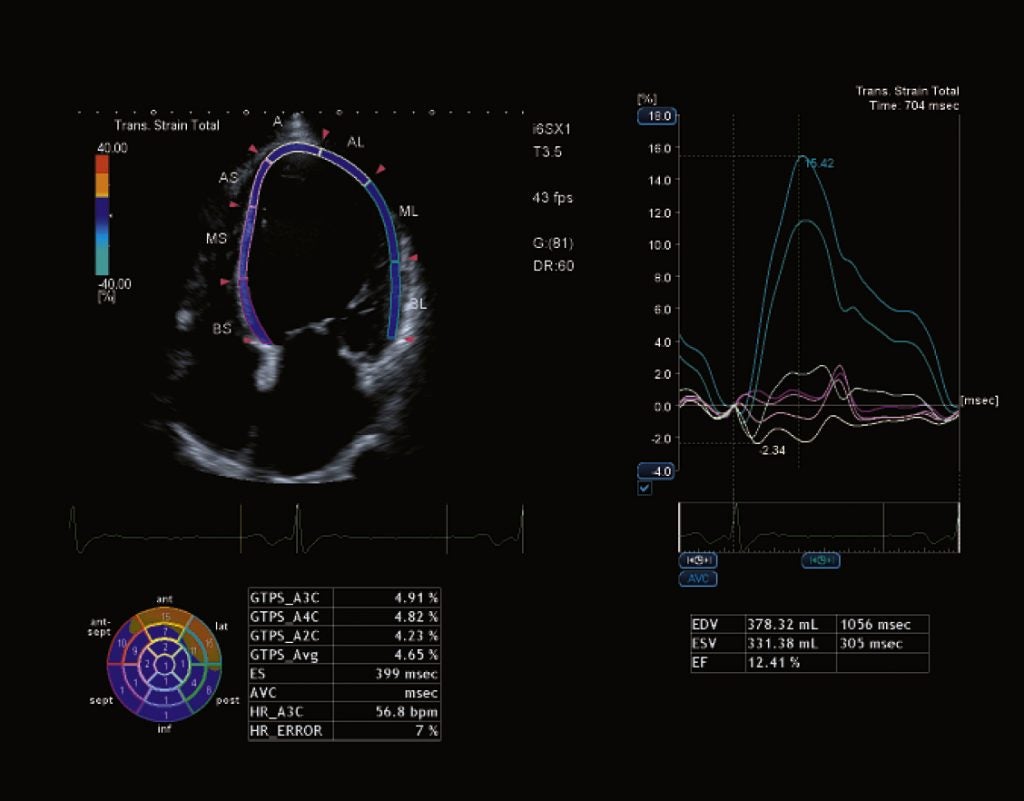Click the T3.5 readout beside the echo image
Screen dimensions: 1024x801
(547, 152)
